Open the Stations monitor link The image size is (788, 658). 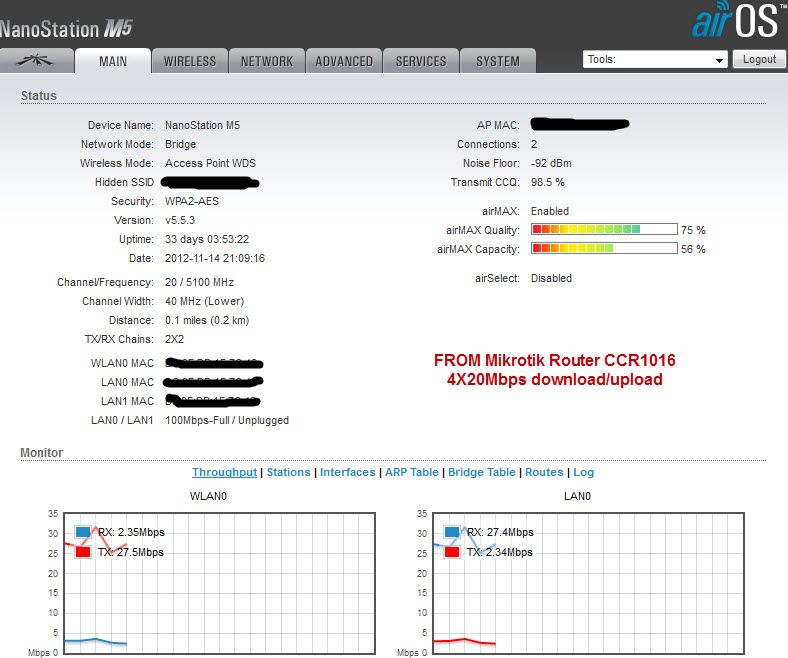click(x=288, y=472)
